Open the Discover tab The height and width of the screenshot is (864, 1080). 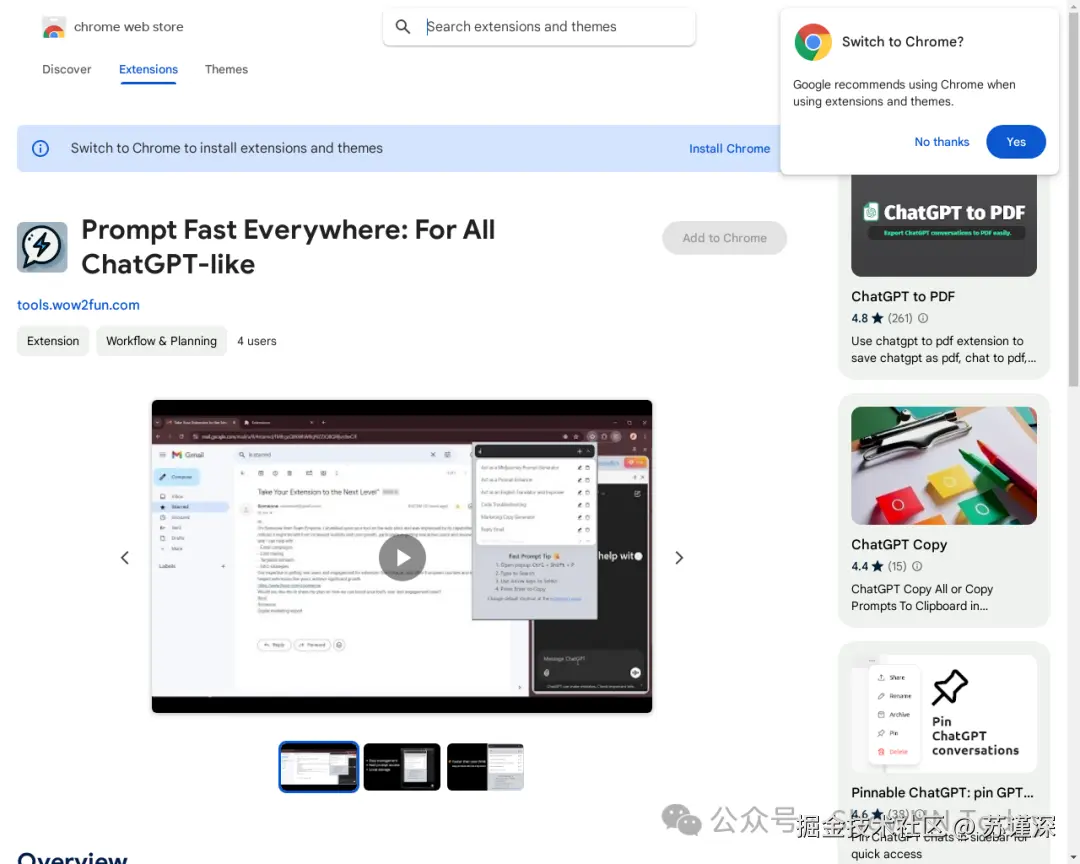[x=67, y=70]
